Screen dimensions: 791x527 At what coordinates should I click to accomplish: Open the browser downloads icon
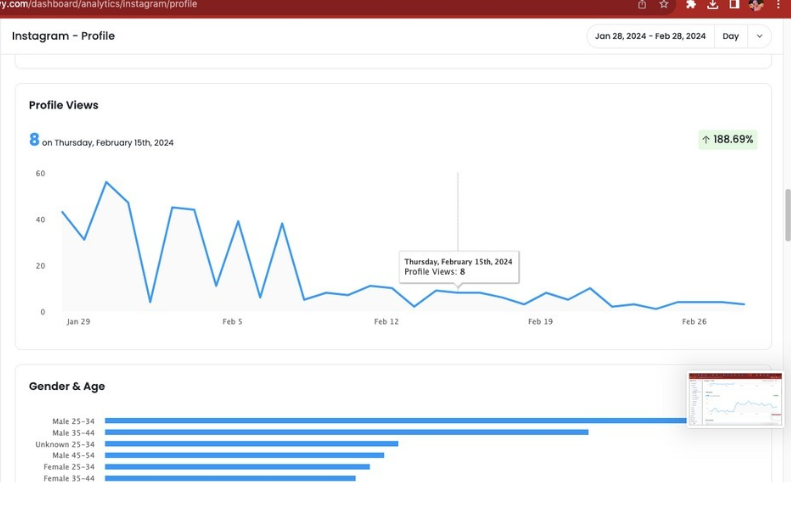click(713, 5)
